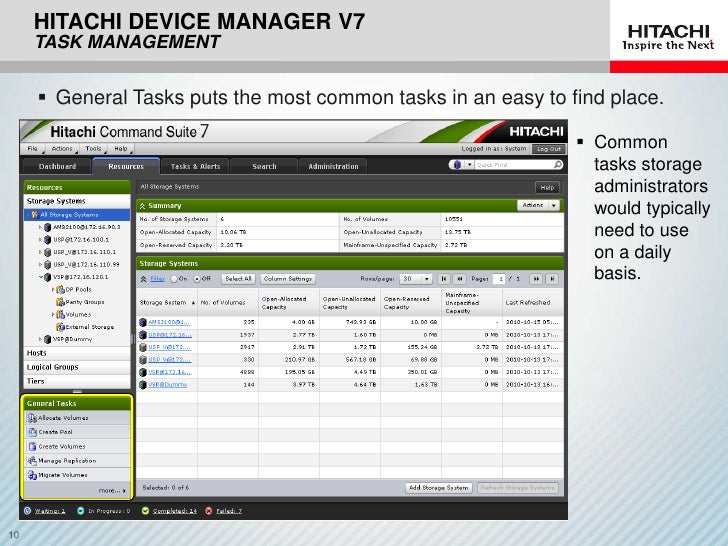Viewport: 728px width, 546px height.
Task: Click the External Storage icon
Action: (60, 327)
